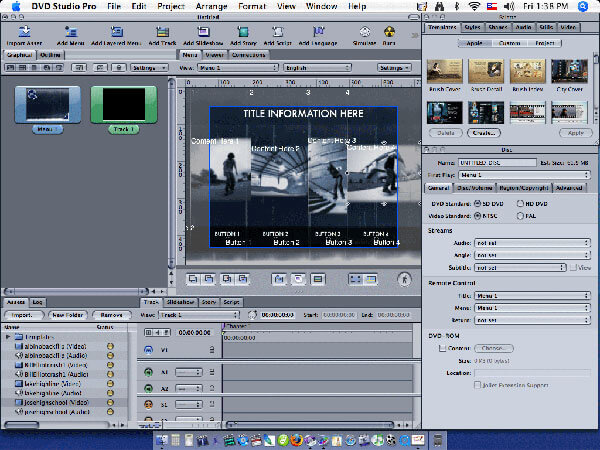Select the HD DVD radio button
600x450 pixels.
(518, 203)
